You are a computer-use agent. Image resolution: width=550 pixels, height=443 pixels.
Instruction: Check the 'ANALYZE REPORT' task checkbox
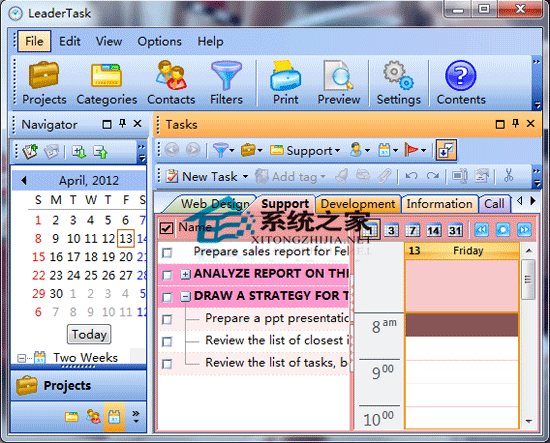click(x=167, y=275)
